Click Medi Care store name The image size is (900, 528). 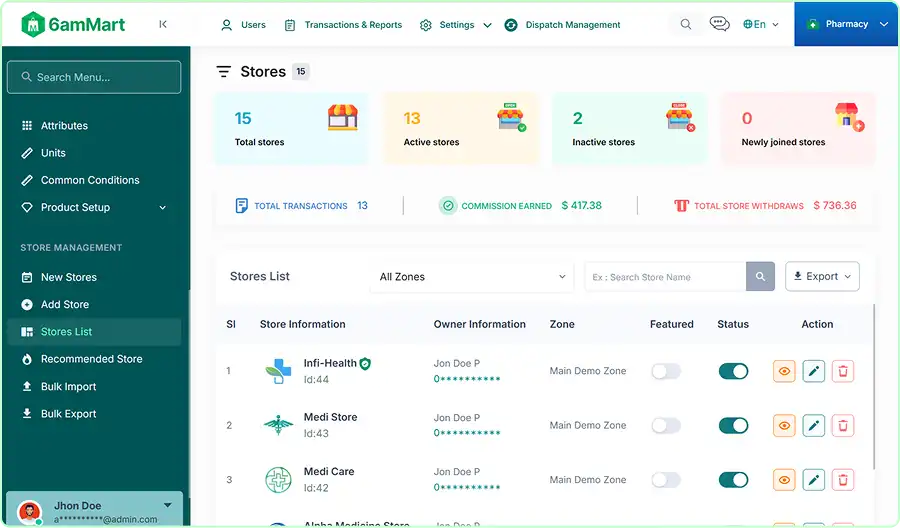tap(329, 471)
